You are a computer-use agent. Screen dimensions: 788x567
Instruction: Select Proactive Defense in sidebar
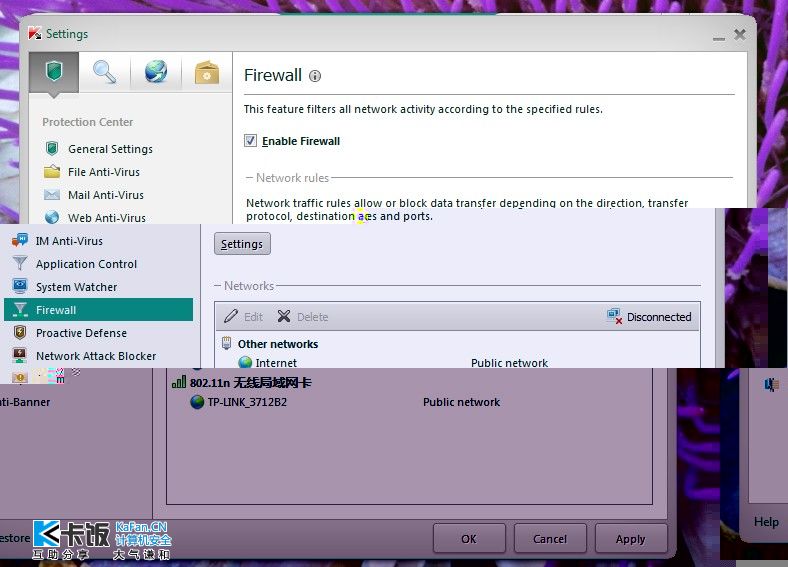tap(81, 333)
